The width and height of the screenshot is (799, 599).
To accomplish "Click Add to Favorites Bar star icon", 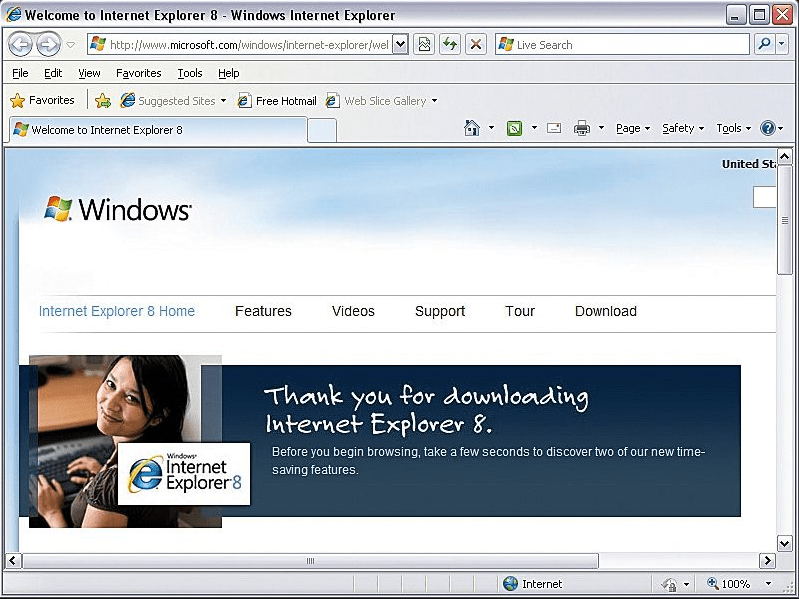I will (102, 101).
